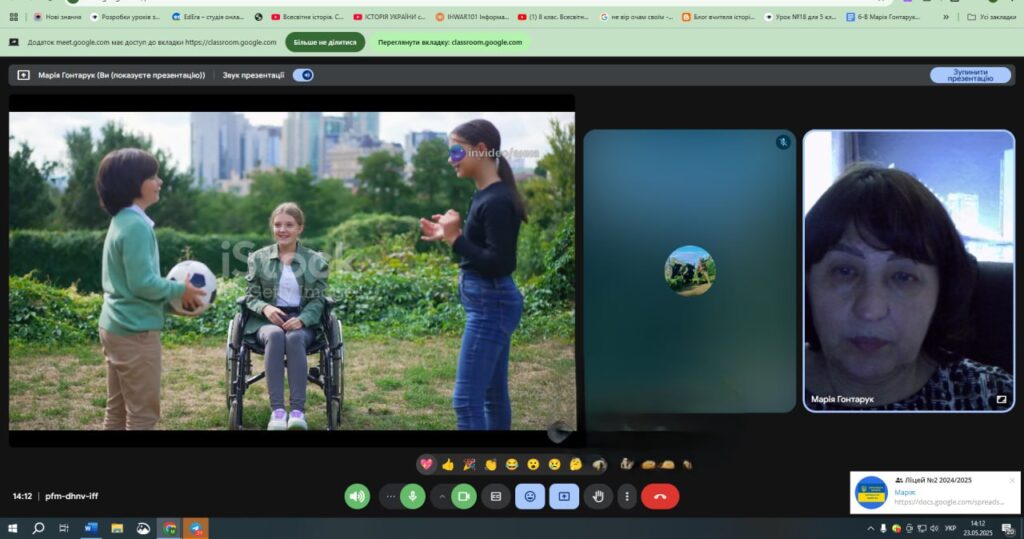Open the Windows Start menu
The width and height of the screenshot is (1024, 539).
point(12,528)
